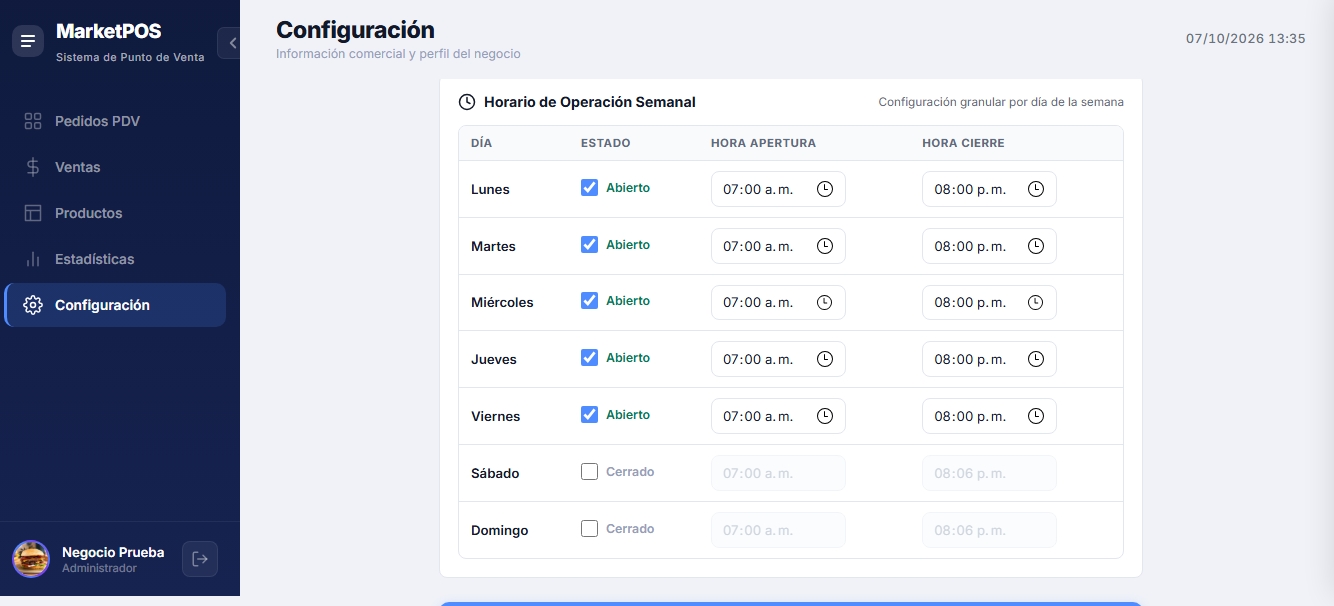Open clock picker for Viernes opening time
This screenshot has width=1334, height=606.
pos(825,416)
